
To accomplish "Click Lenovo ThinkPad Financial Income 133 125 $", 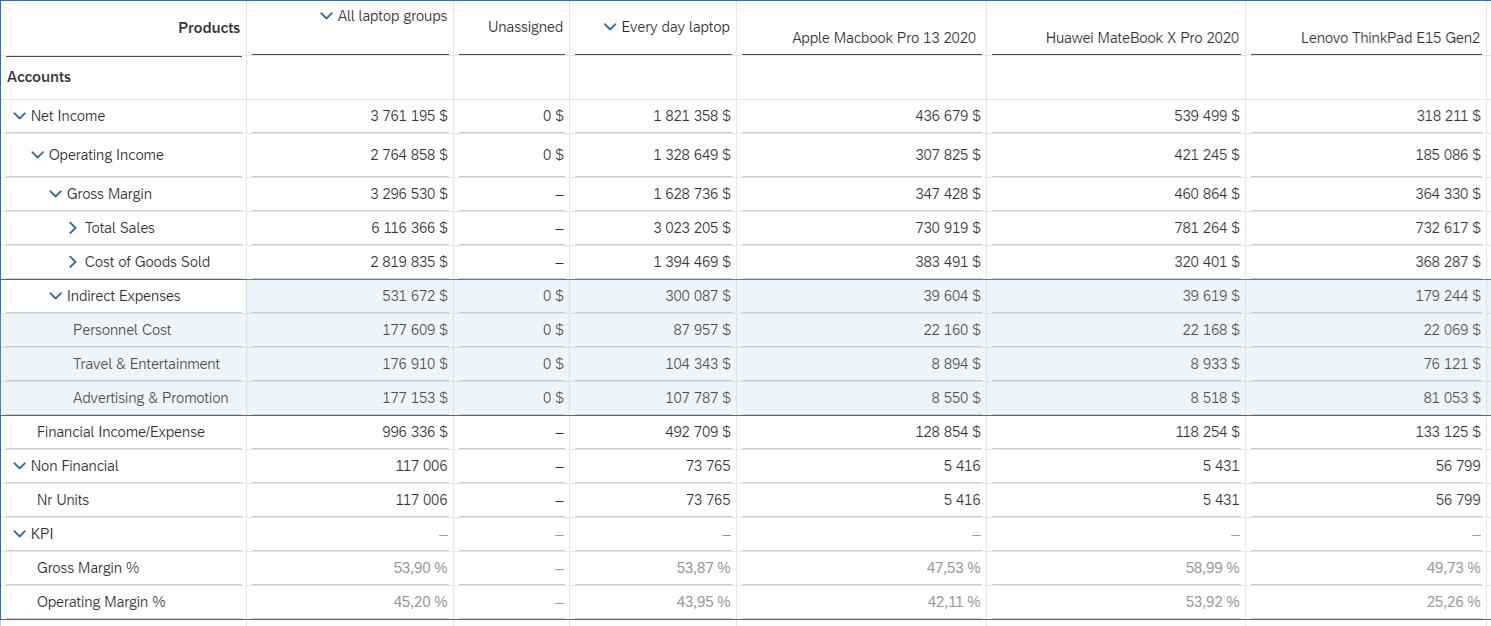I will click(x=1448, y=432).
